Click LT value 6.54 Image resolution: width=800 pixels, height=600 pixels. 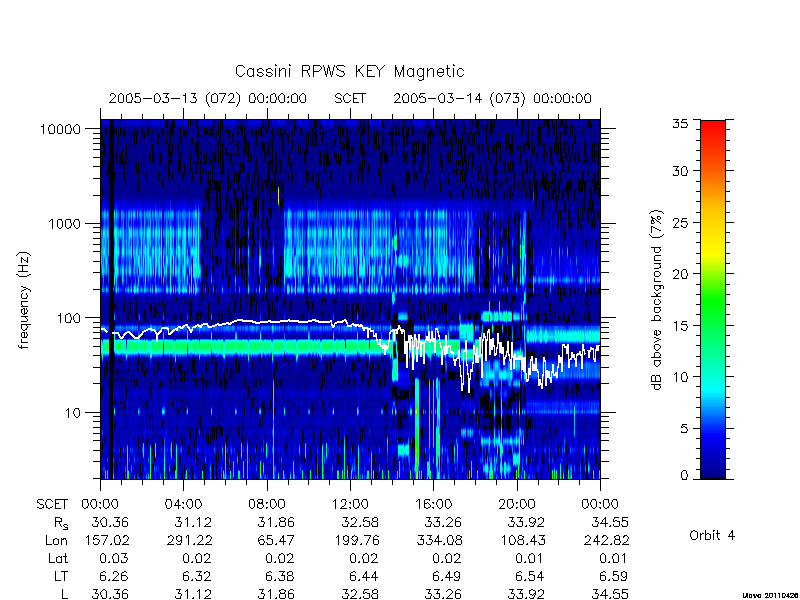(532, 576)
